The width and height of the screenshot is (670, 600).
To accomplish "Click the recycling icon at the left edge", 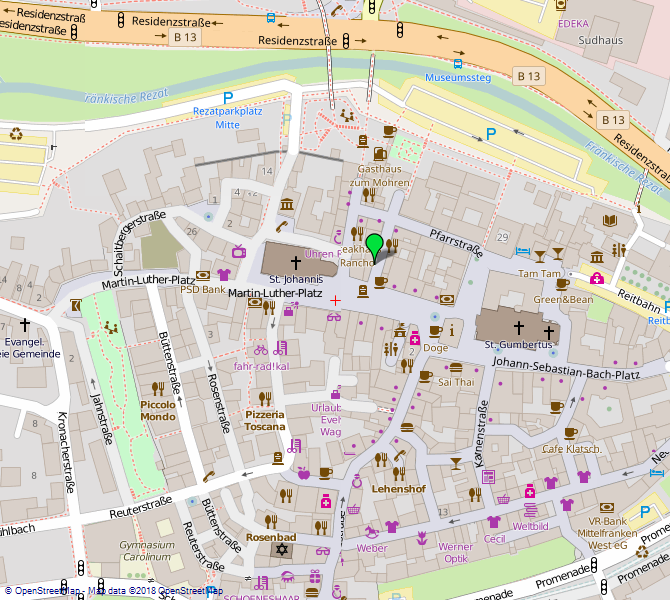I will [16, 133].
